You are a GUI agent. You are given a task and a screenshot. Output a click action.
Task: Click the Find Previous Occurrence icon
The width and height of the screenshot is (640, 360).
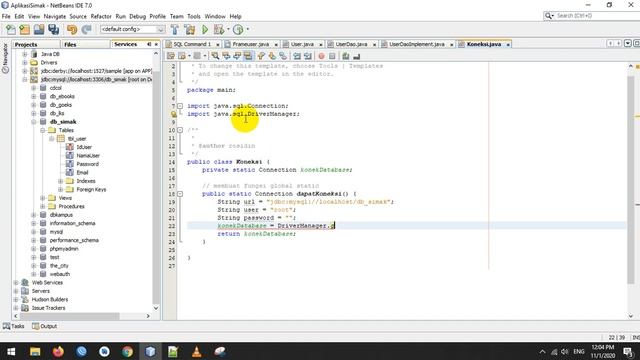click(226, 56)
